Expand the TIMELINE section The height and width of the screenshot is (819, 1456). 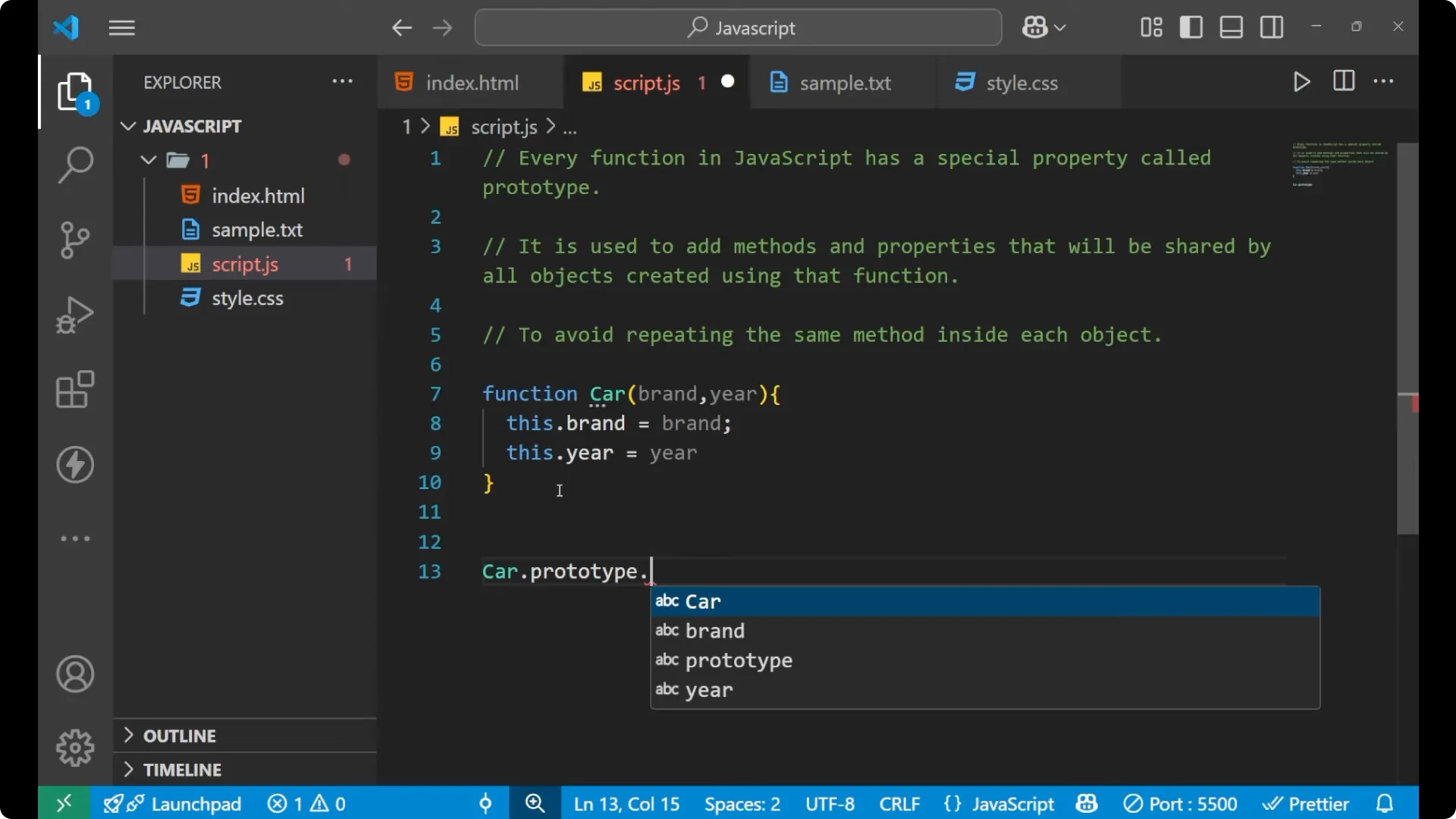pyautogui.click(x=183, y=769)
